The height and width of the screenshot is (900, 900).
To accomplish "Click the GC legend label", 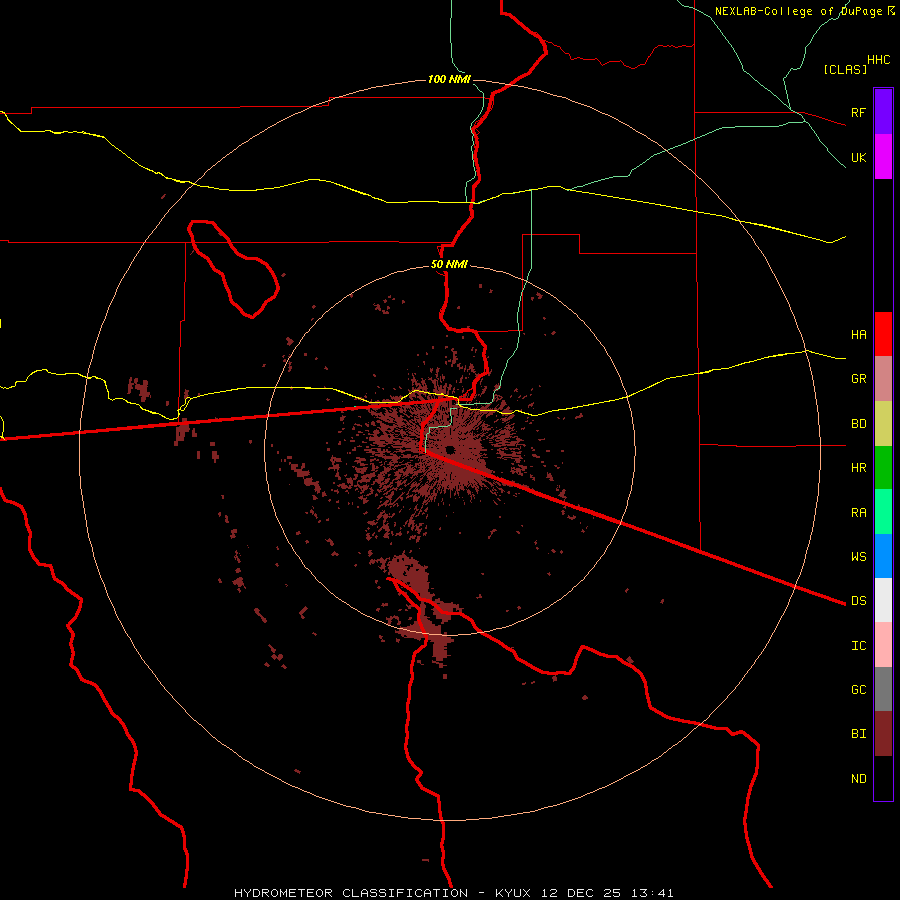I will point(858,689).
